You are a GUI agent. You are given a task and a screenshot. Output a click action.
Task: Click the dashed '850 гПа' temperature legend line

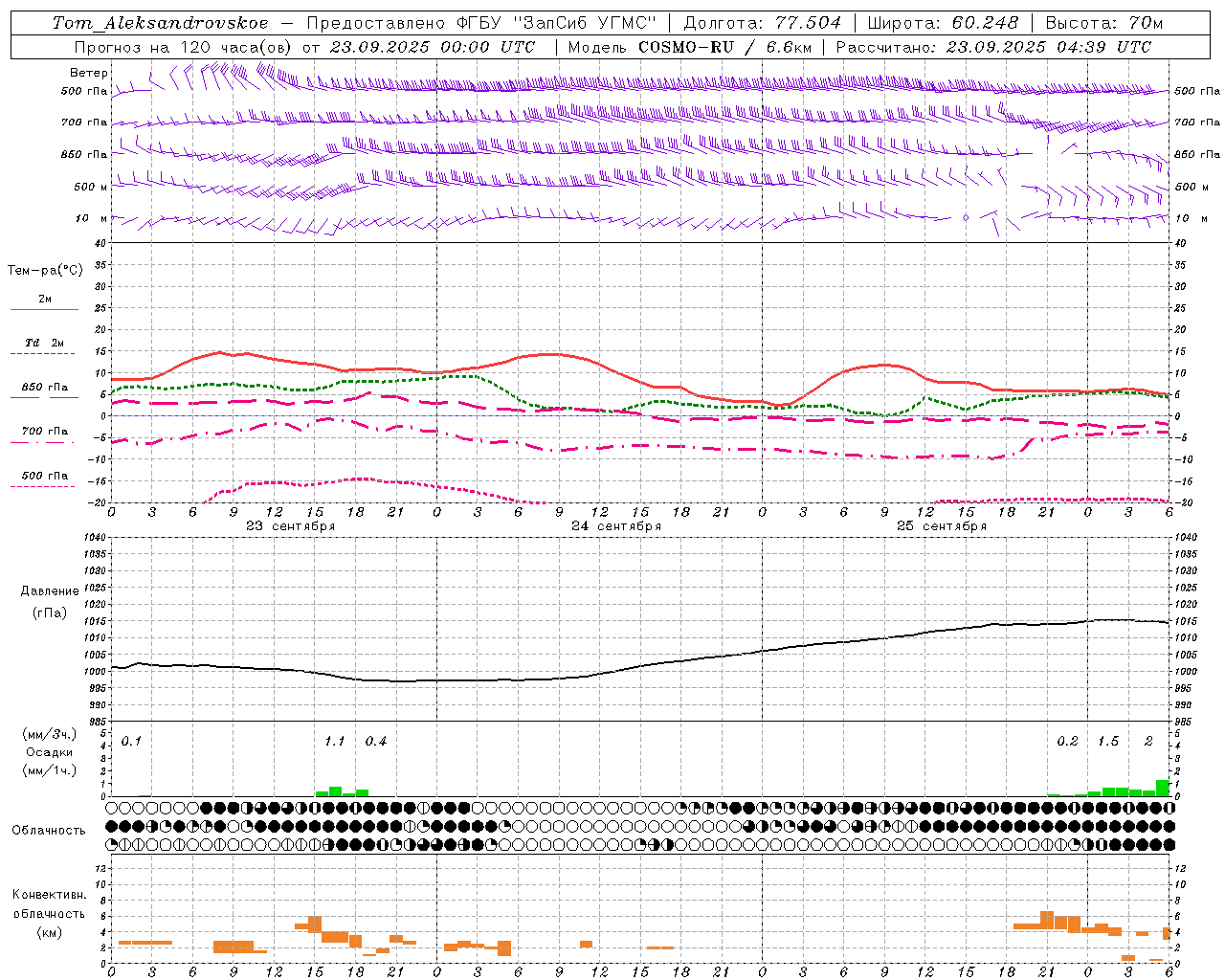tap(44, 398)
